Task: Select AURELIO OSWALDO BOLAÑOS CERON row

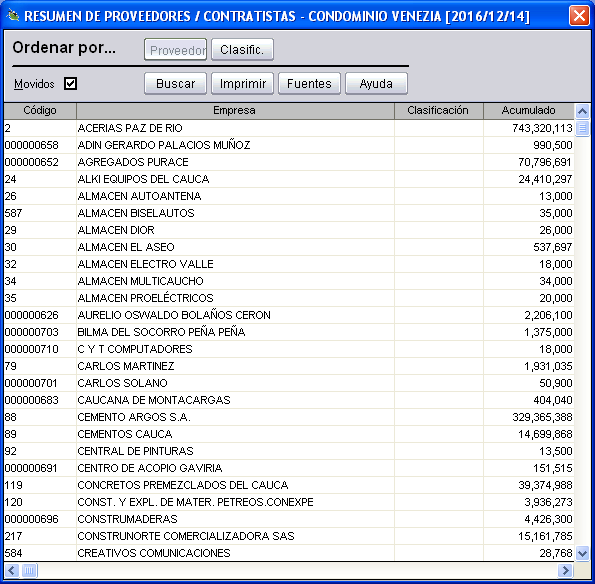Action: pyautogui.click(x=289, y=315)
